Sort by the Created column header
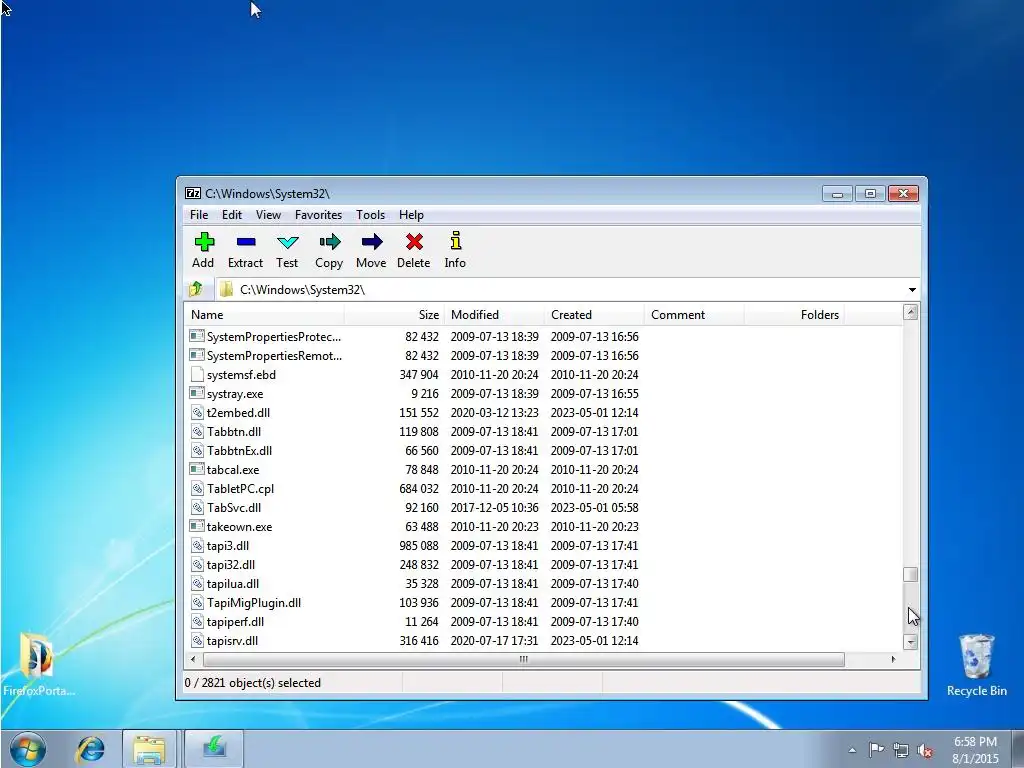The width and height of the screenshot is (1024, 768). click(x=594, y=315)
